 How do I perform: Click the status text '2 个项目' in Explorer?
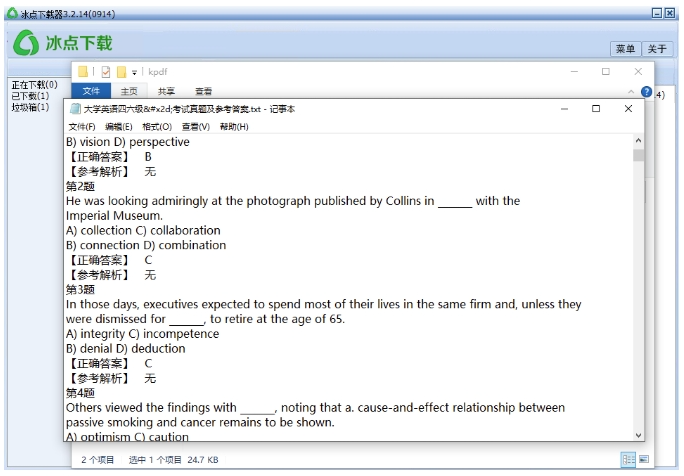click(97, 459)
